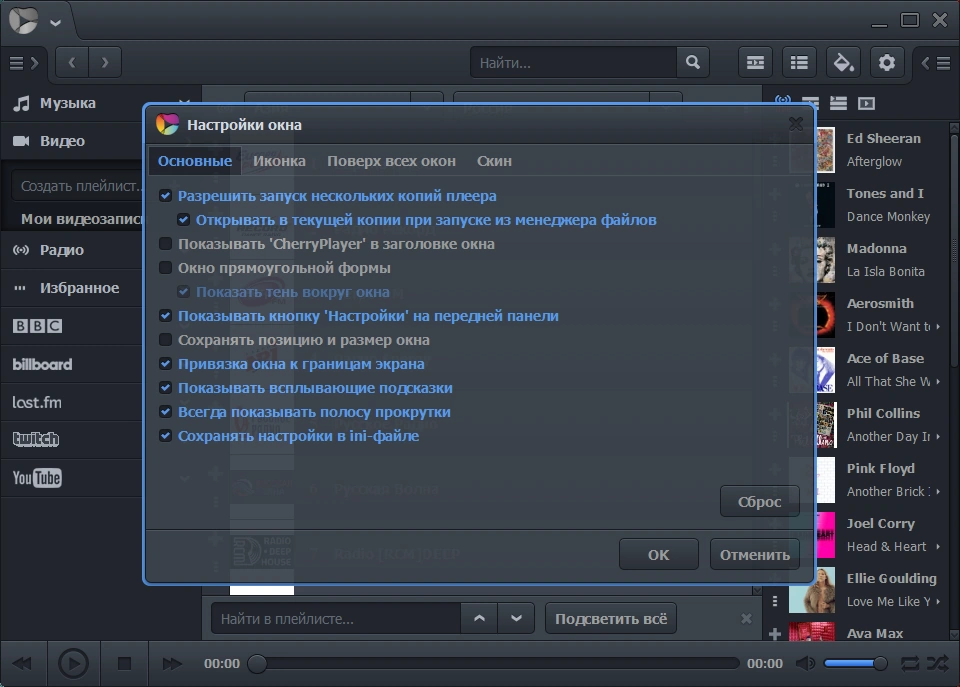Expand Head & Heart track arrow
This screenshot has height=687, width=960.
[x=938, y=547]
